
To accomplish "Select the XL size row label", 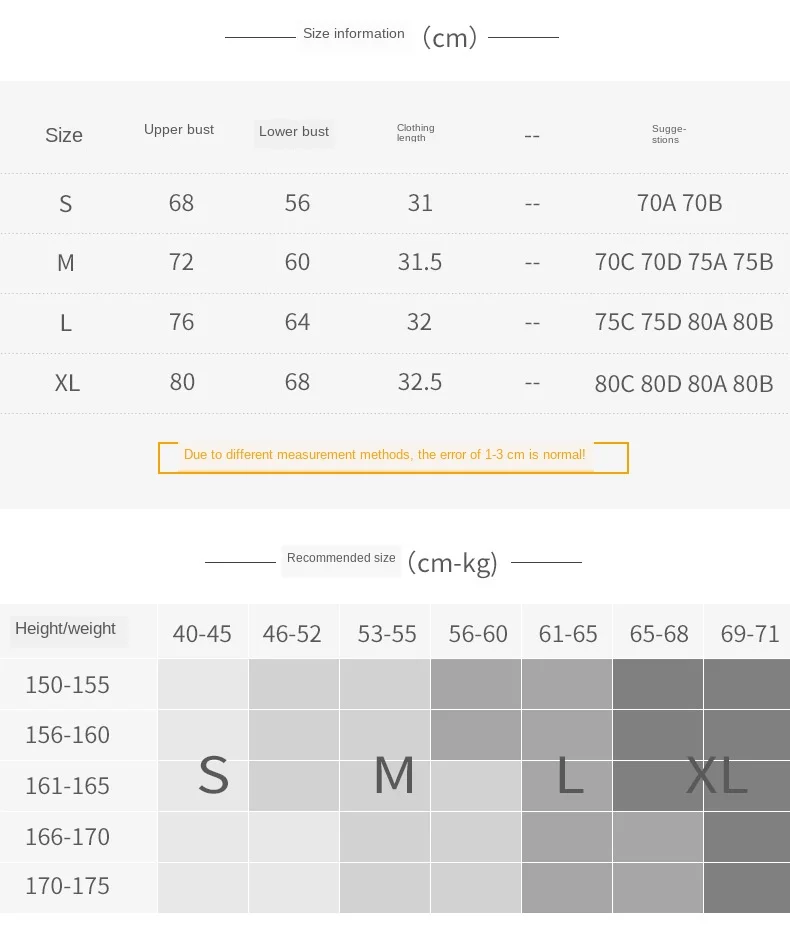I will pyautogui.click(x=67, y=383).
